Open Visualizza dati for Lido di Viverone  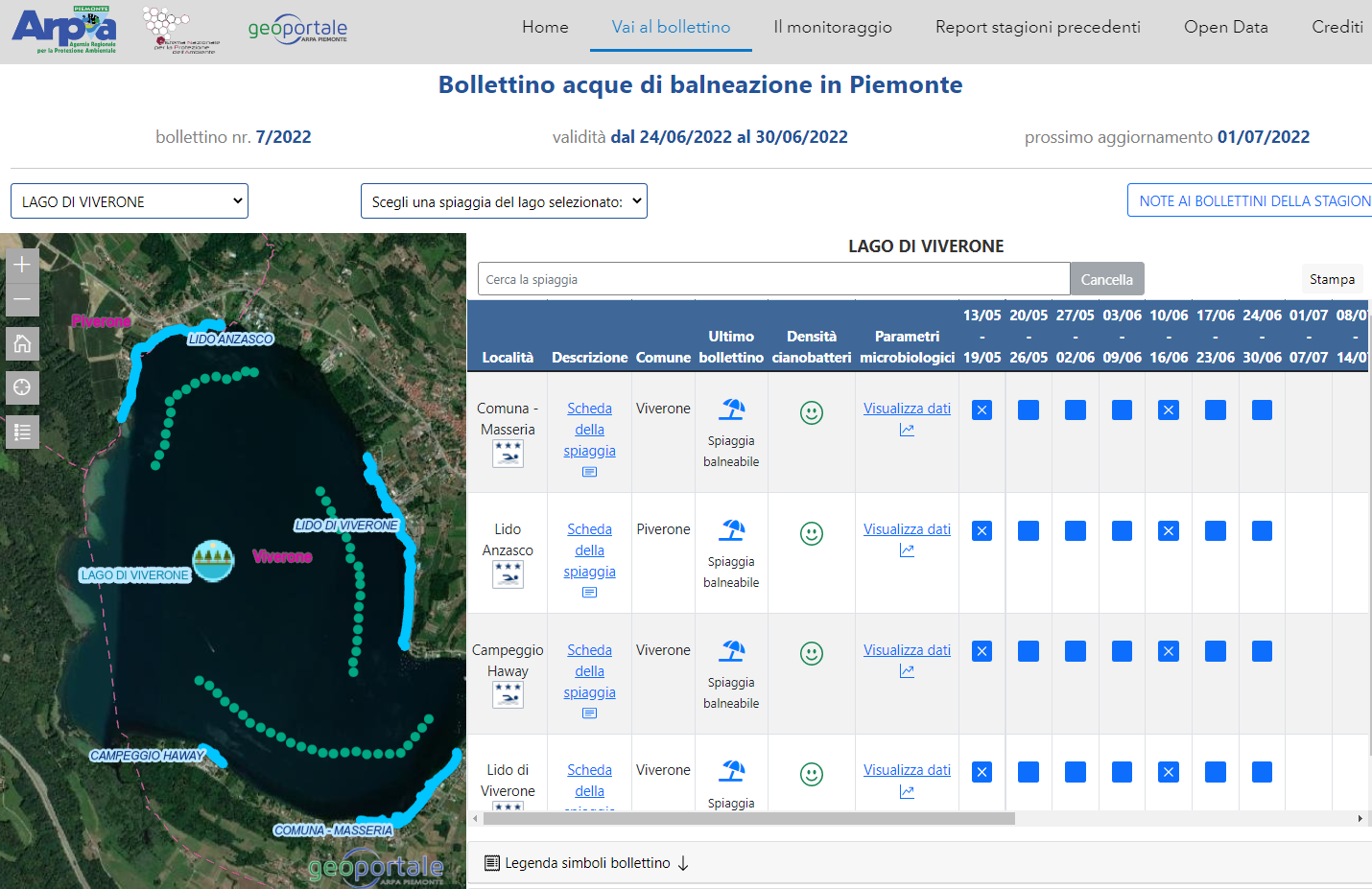[x=907, y=770]
